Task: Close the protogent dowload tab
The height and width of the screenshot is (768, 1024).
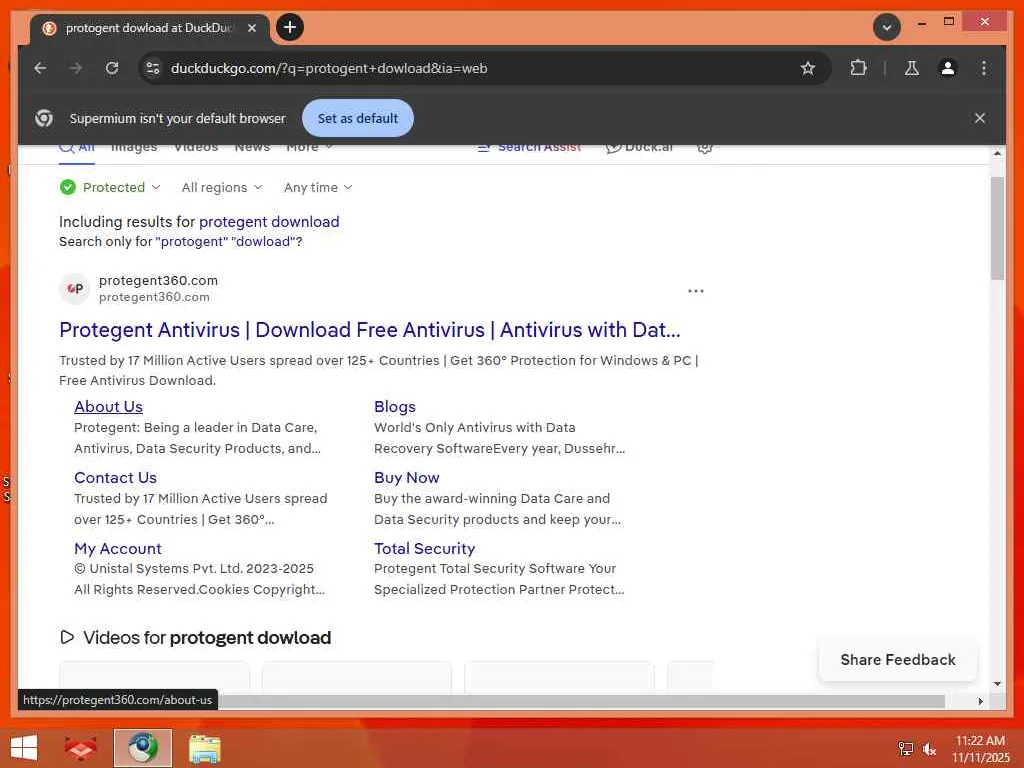Action: (x=251, y=28)
